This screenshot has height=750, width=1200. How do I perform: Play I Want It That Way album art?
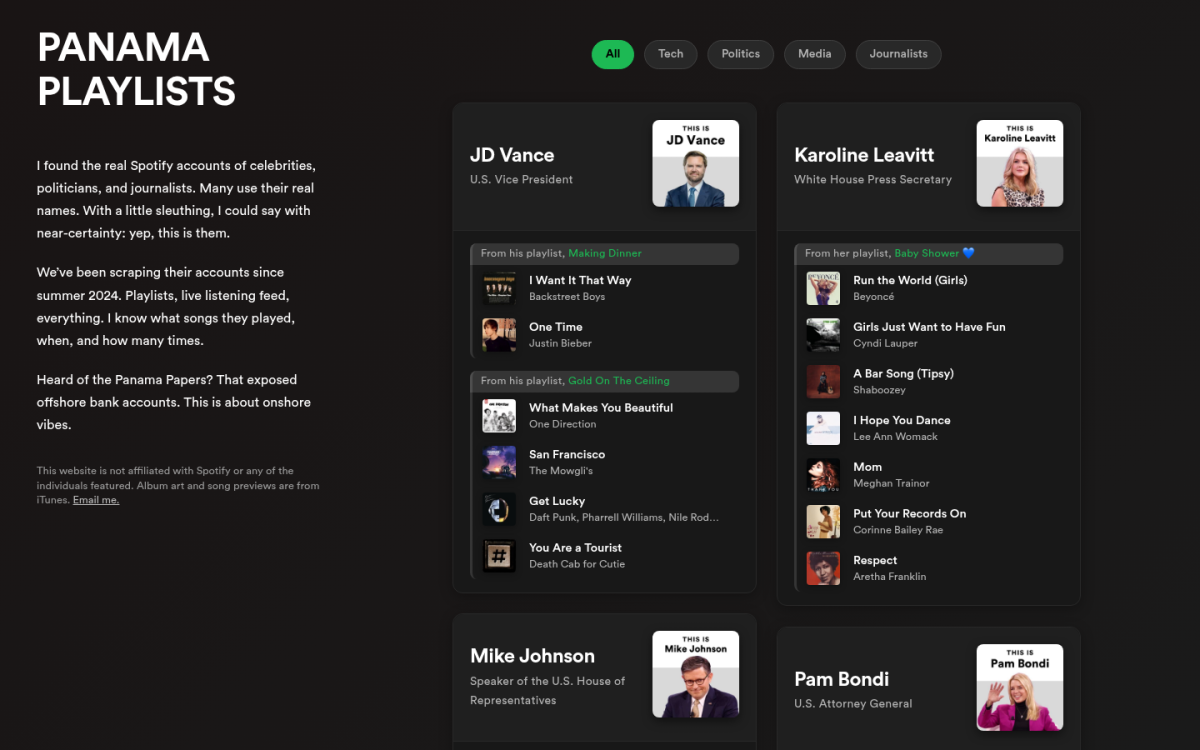(x=500, y=288)
